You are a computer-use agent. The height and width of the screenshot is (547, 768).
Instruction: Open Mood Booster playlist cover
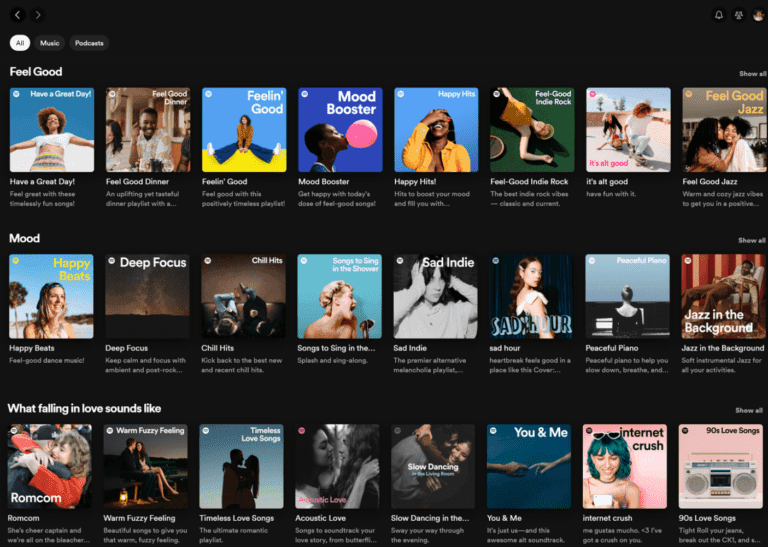340,130
